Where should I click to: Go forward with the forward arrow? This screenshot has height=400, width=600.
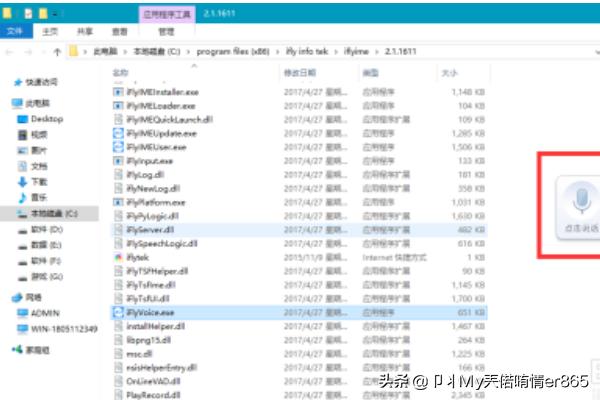coord(28,52)
